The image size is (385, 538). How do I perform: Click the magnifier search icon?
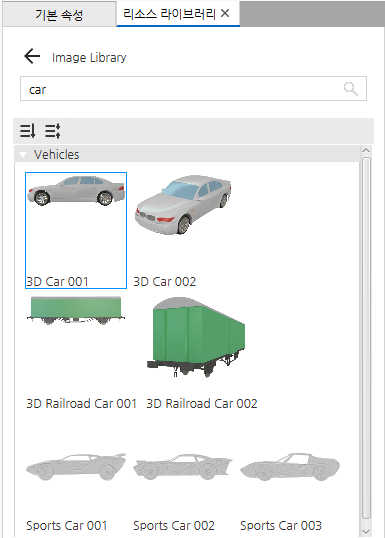pos(350,89)
